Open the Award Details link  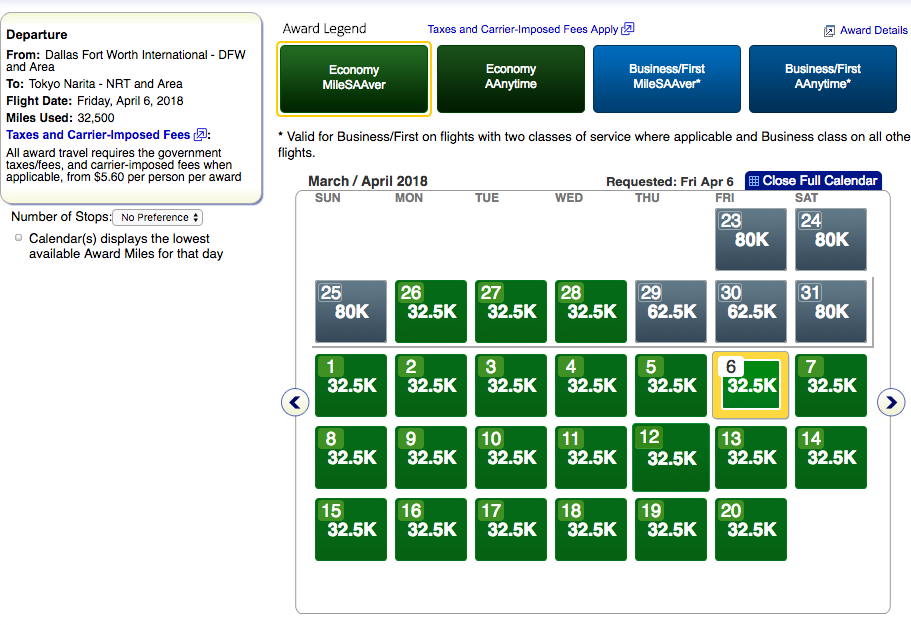click(873, 31)
